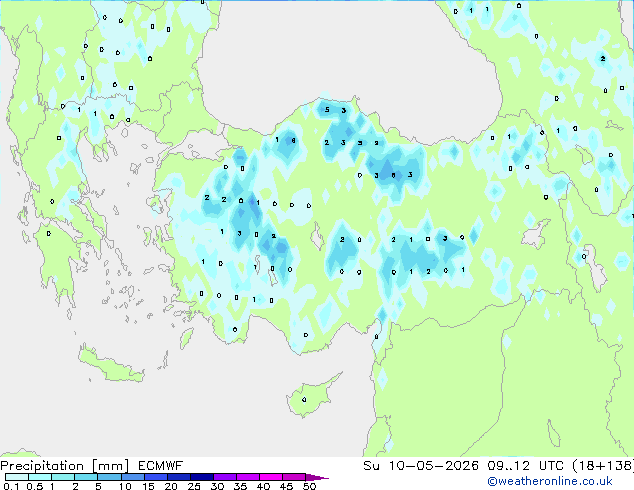Click the 30–35 mm purple legend swatch
Screen dimensions: 634x490
pos(225,477)
